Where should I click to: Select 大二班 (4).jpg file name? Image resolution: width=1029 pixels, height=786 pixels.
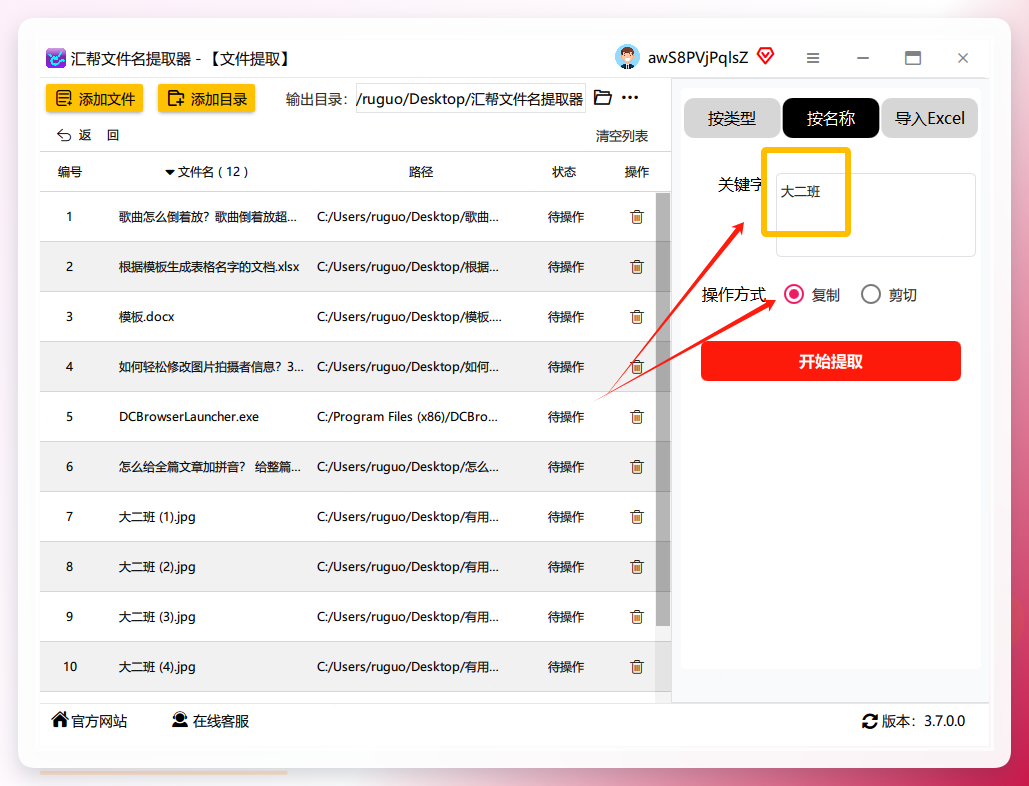[157, 667]
